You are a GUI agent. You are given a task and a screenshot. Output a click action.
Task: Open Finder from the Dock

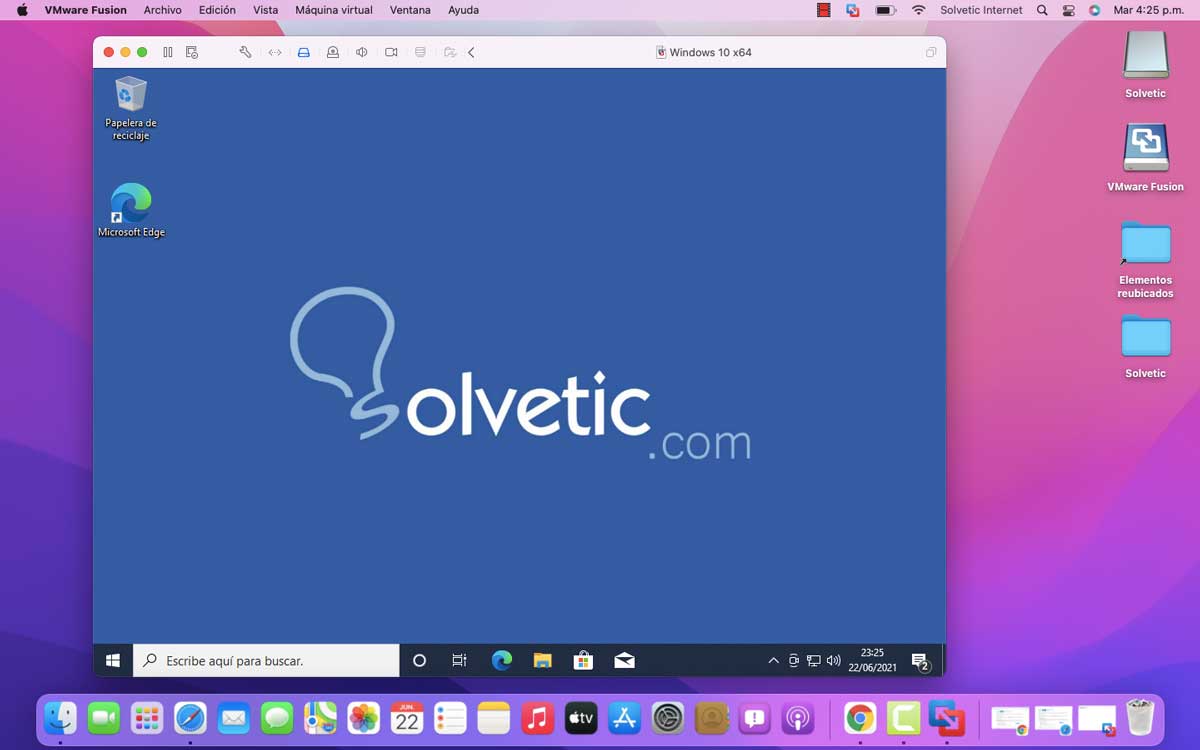(x=61, y=717)
